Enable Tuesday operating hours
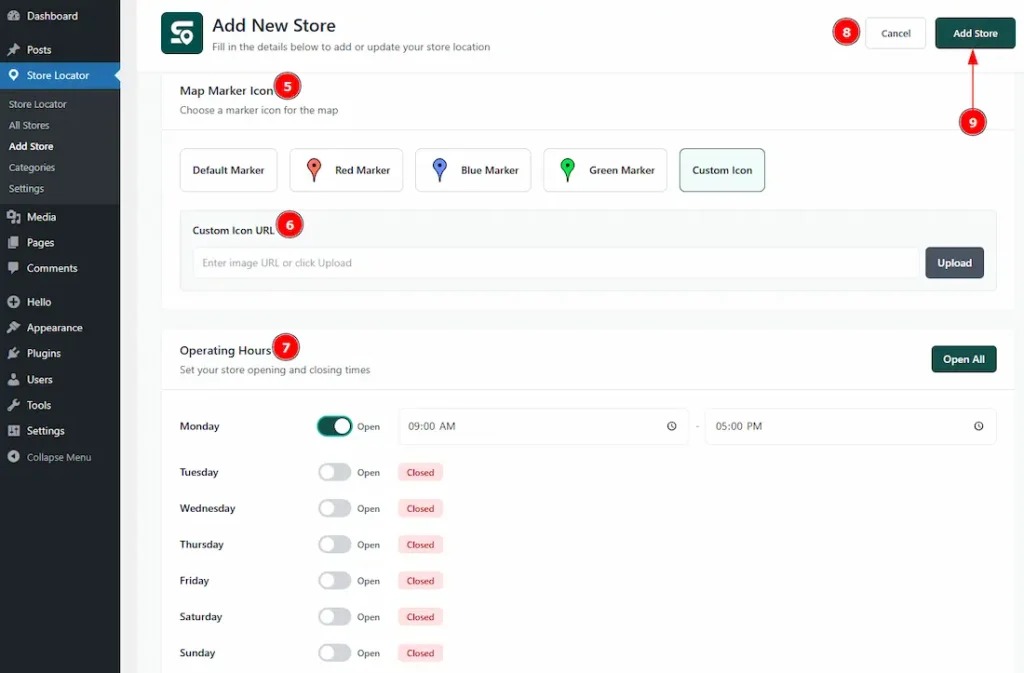The height and width of the screenshot is (673, 1024). click(x=334, y=471)
